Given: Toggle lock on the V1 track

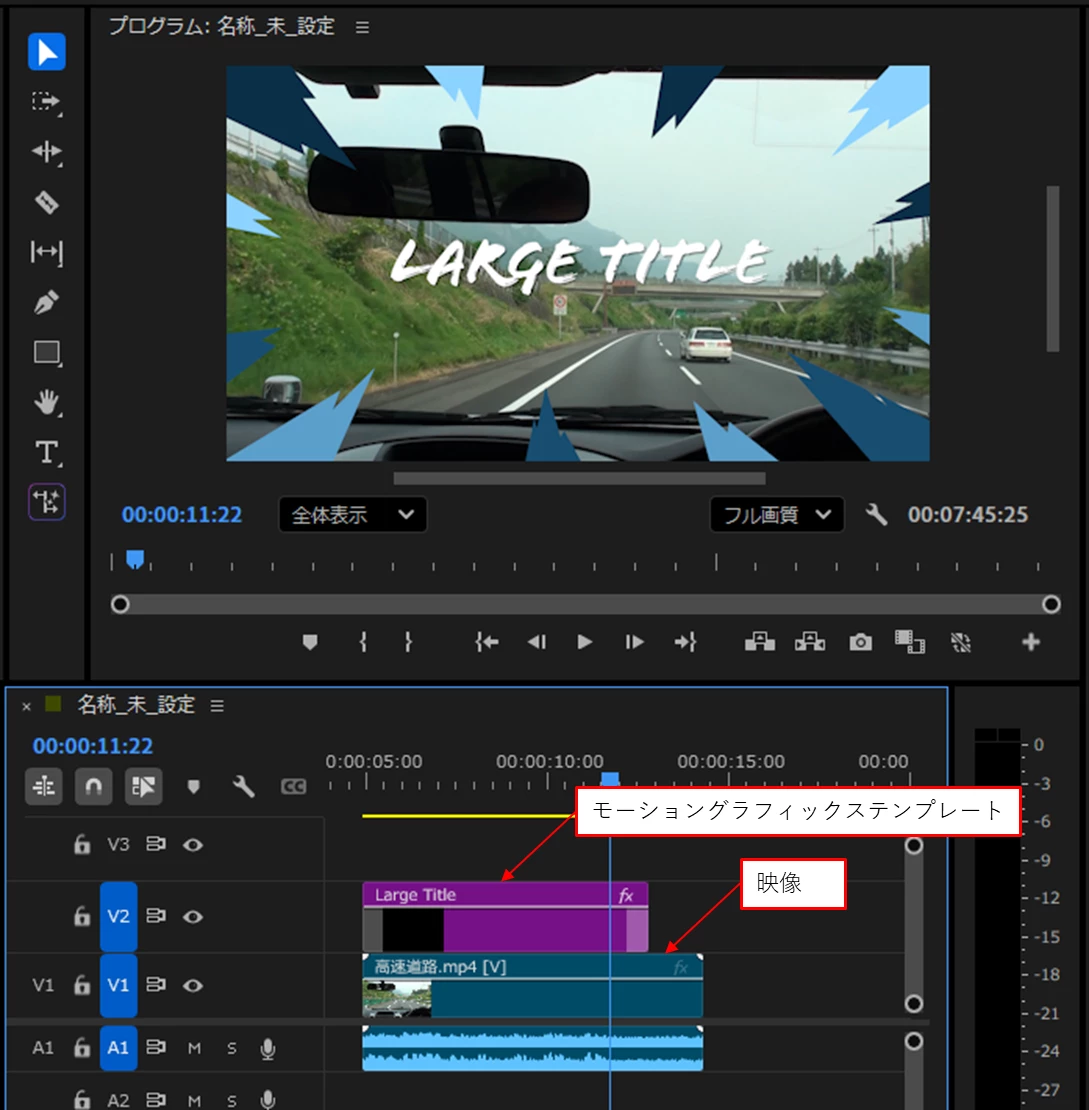Looking at the screenshot, I should [82, 985].
